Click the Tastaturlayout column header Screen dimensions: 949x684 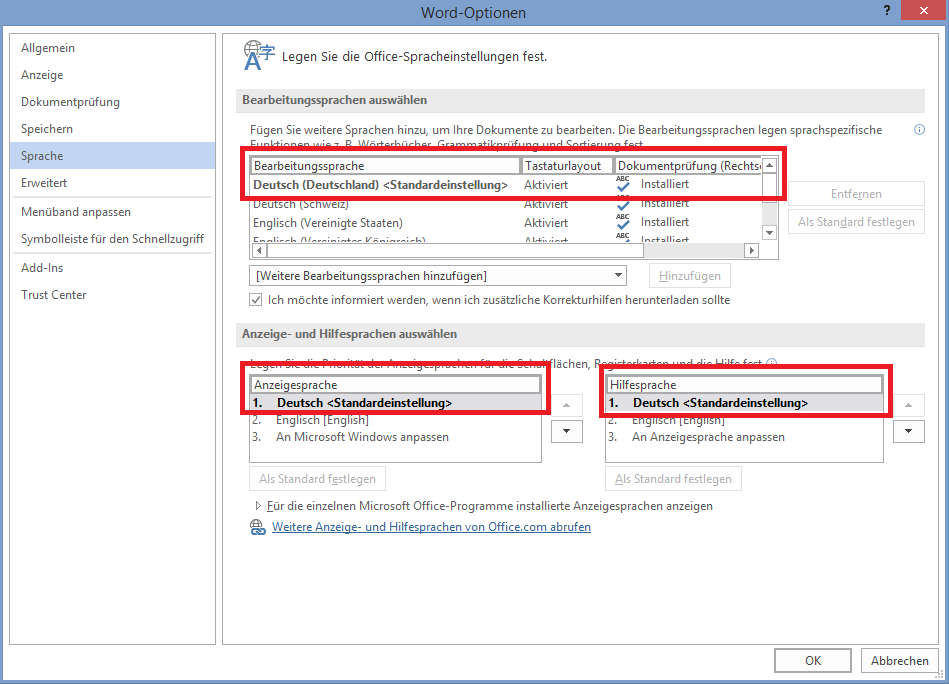[567, 166]
